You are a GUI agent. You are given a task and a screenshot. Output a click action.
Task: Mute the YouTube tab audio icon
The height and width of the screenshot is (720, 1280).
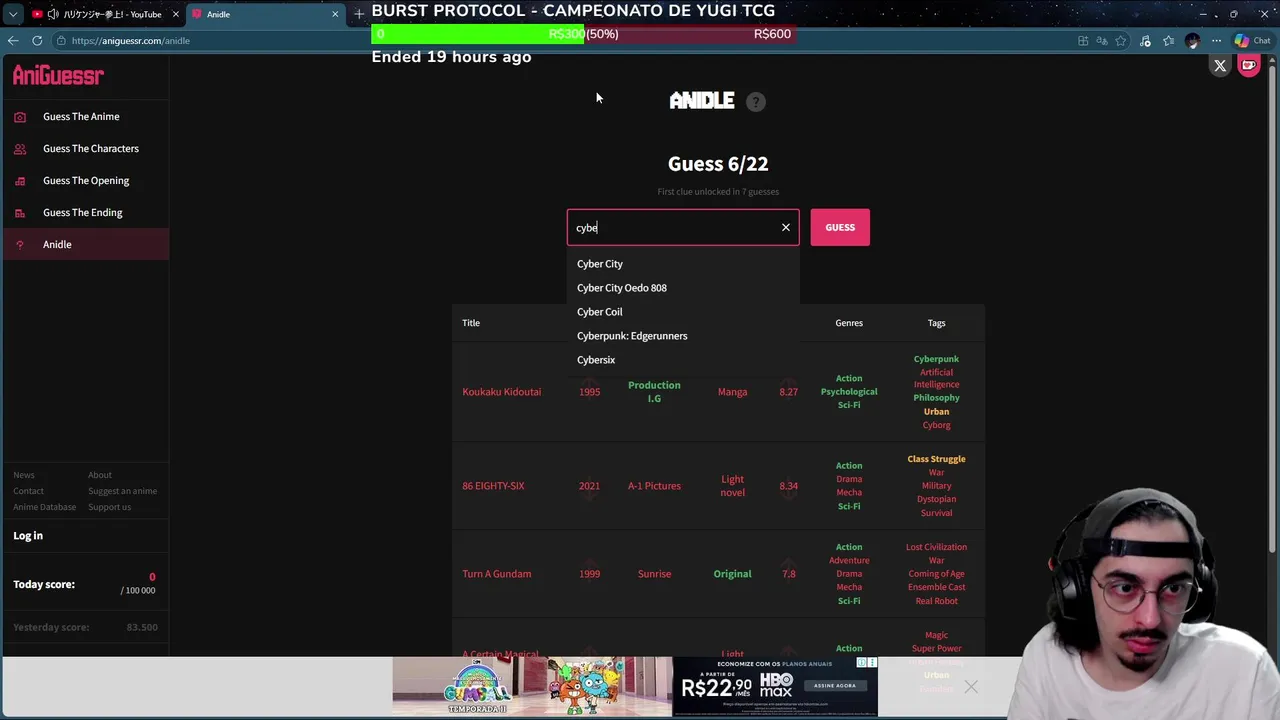[52, 14]
